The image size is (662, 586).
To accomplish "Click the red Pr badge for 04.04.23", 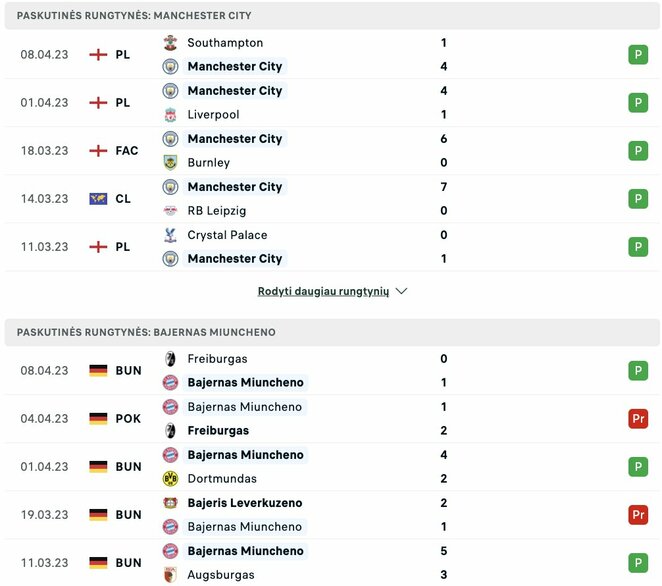I will pos(638,419).
